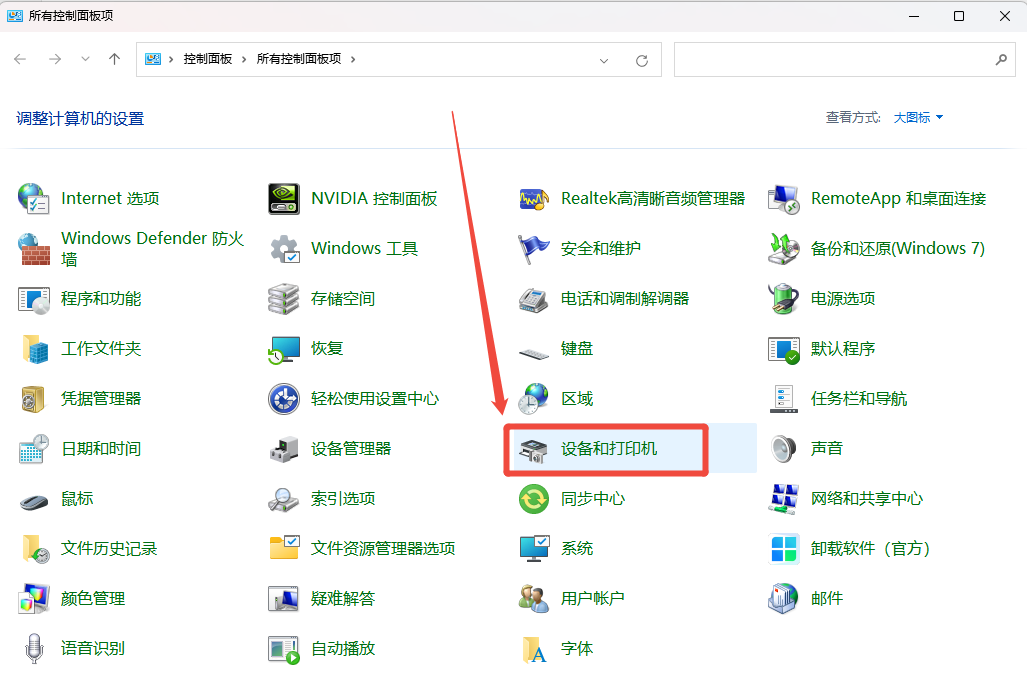Open the 备份和还原(Windows 7) icon
Image resolution: width=1027 pixels, height=678 pixels.
(x=783, y=249)
